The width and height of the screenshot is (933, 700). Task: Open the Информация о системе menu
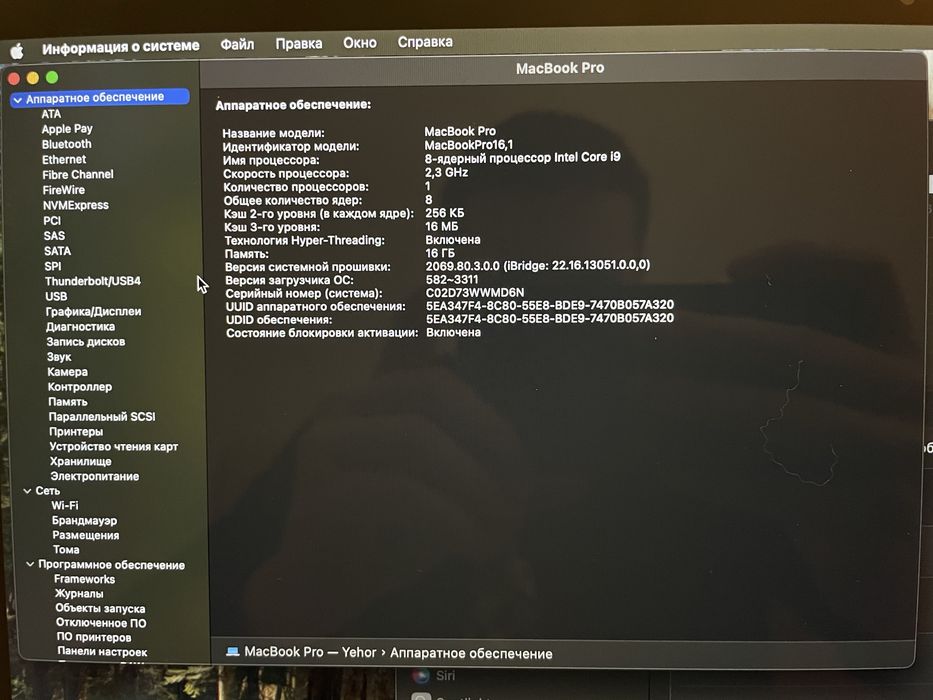121,47
